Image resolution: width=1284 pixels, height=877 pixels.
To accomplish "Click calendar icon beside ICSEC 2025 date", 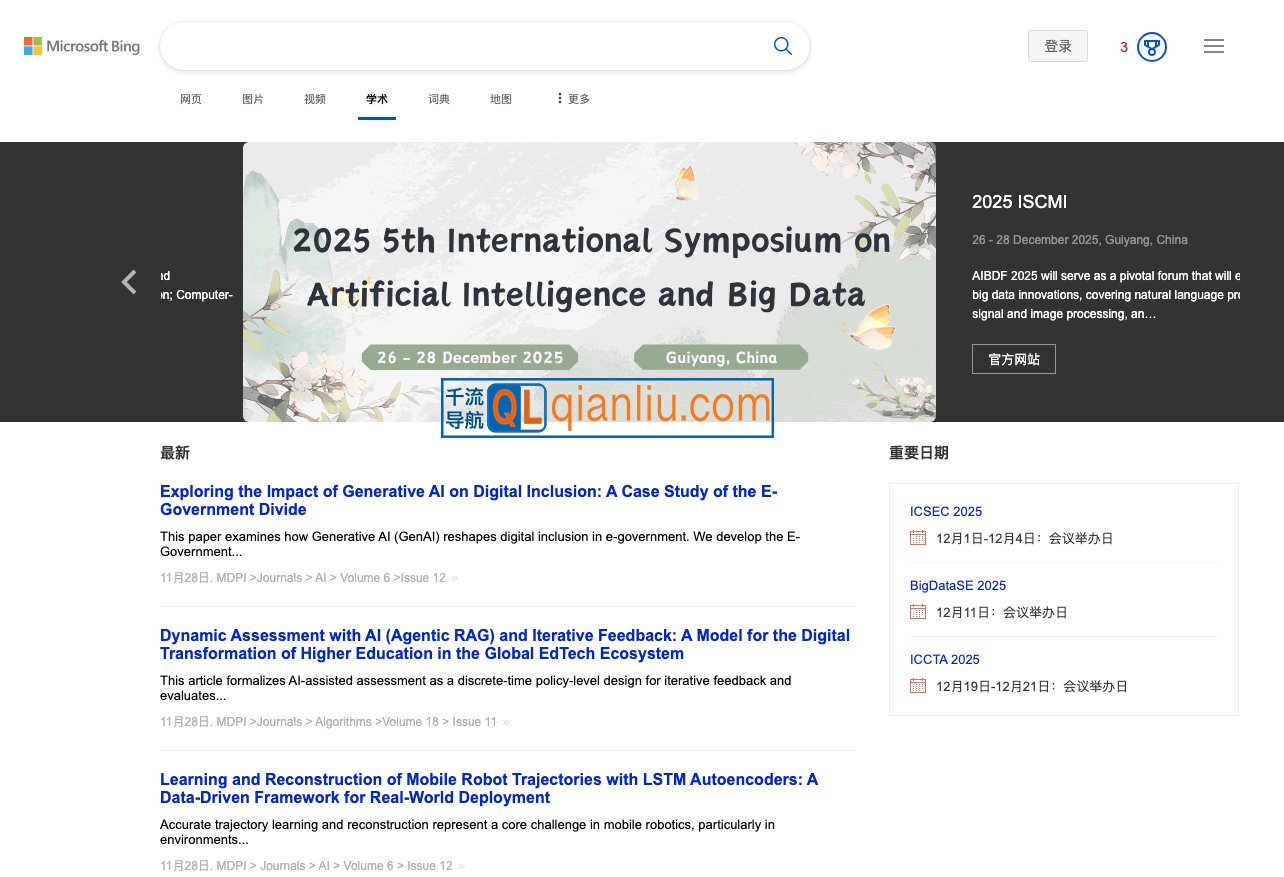I will 918,538.
